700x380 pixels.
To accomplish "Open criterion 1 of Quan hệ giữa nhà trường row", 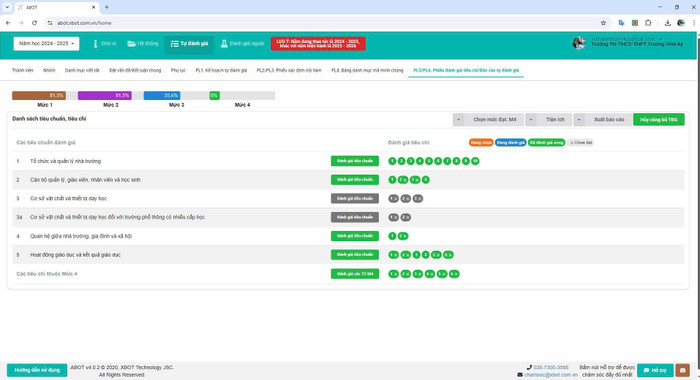I will coord(392,236).
